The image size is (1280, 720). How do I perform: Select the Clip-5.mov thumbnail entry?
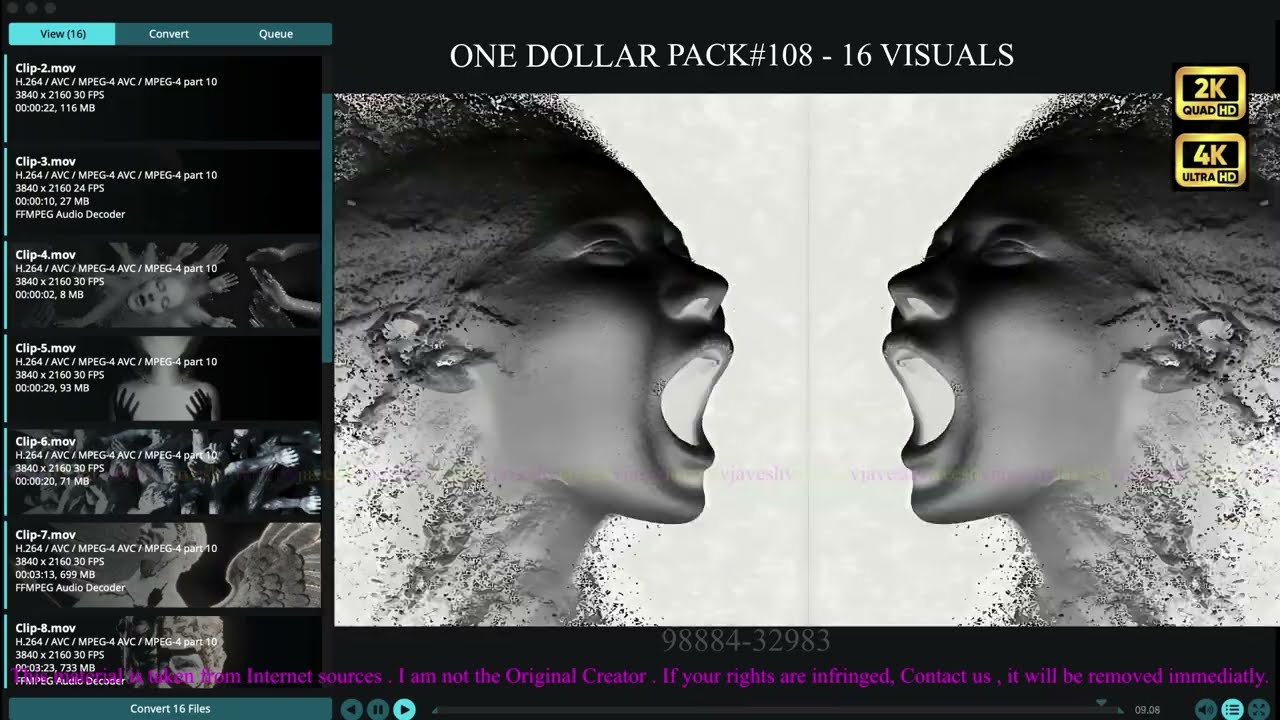[163, 378]
